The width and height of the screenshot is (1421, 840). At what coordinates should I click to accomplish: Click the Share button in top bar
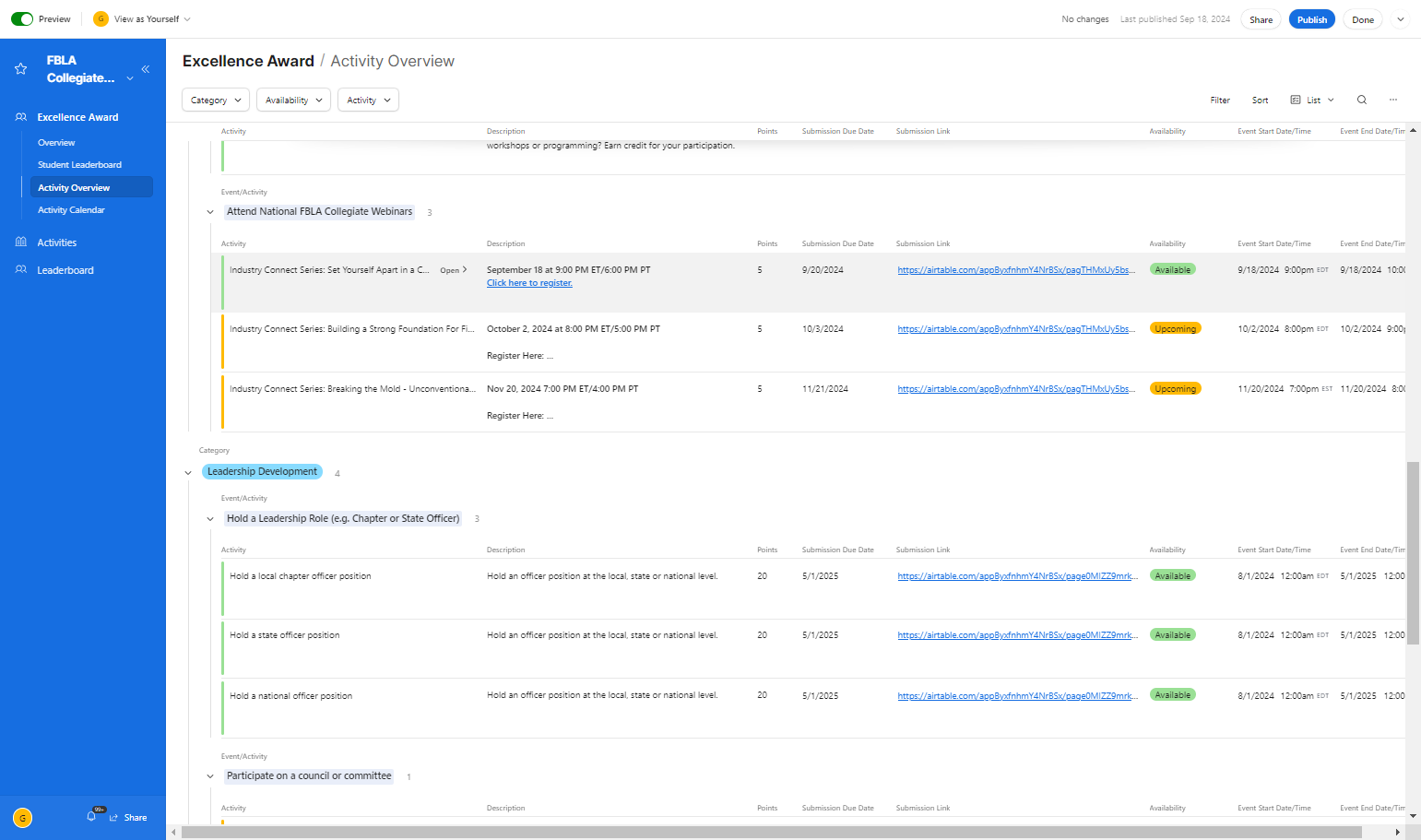(1261, 19)
